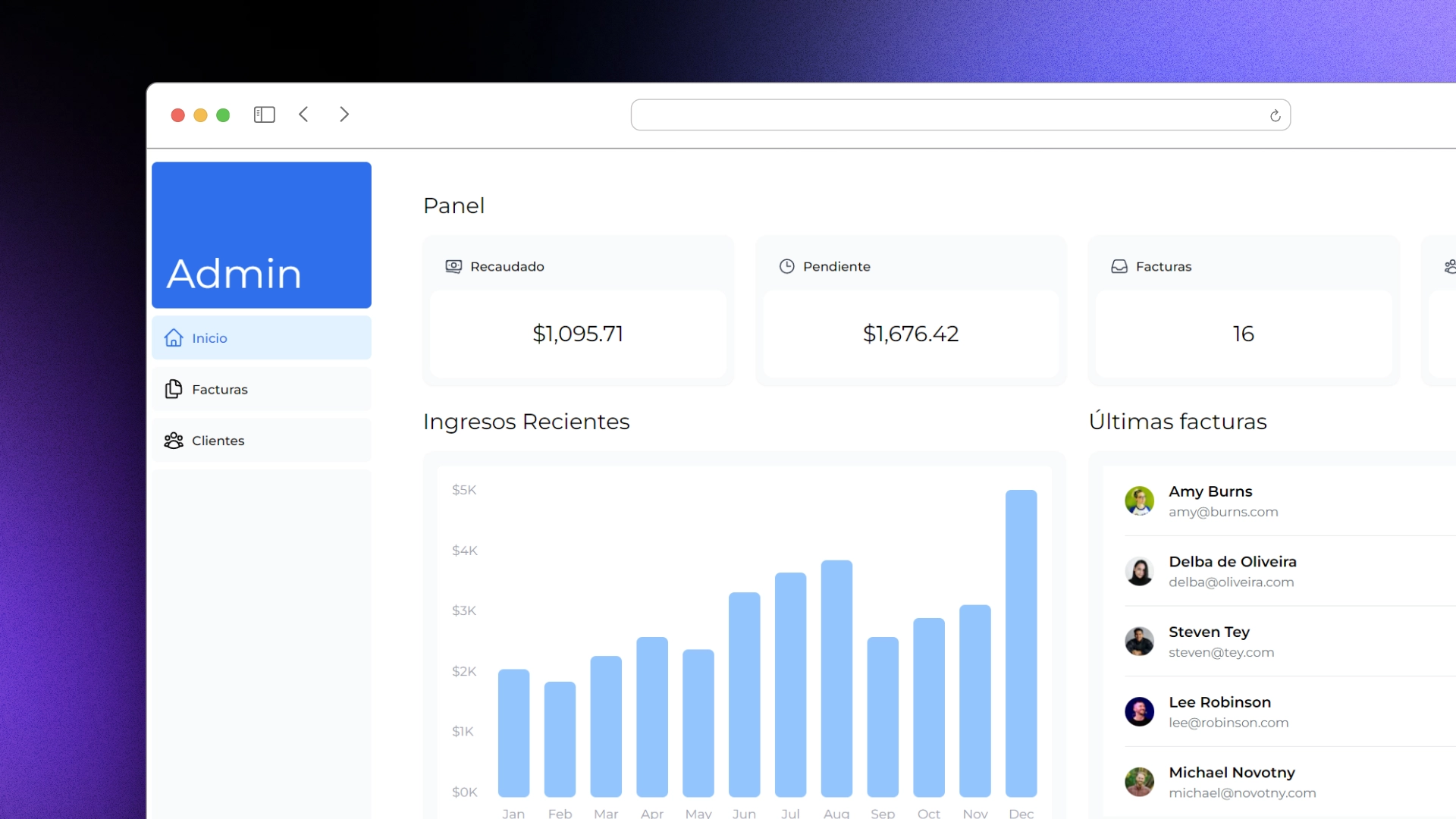
Task: Click the Sep bar in chart
Action: pyautogui.click(x=883, y=717)
